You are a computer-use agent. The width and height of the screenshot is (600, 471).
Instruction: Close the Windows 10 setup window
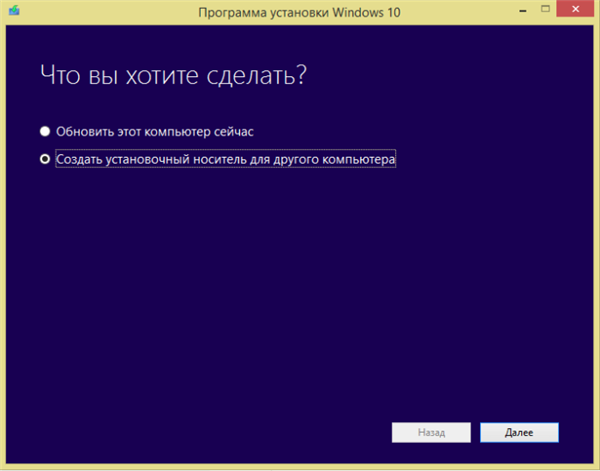click(x=575, y=9)
